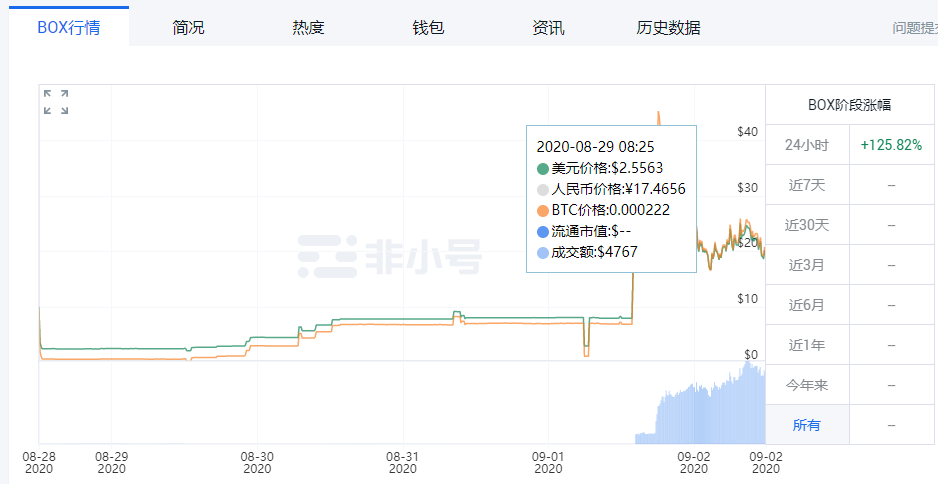Click the 问题提交 link
Screen dimensions: 938x484
[914, 28]
